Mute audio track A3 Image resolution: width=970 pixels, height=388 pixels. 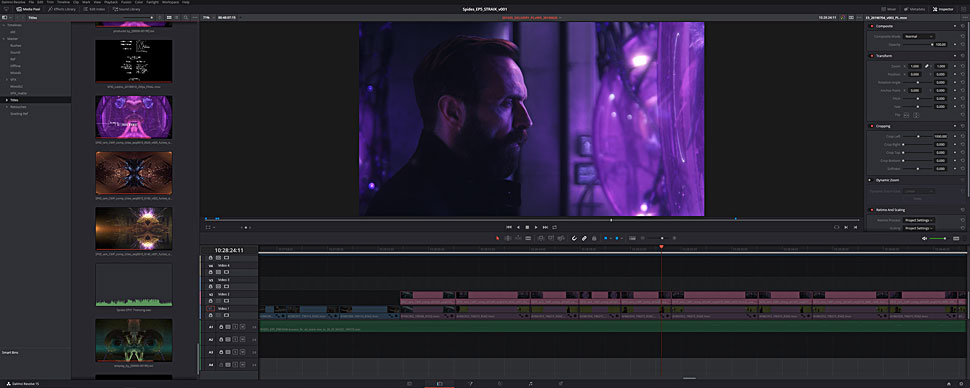click(242, 352)
